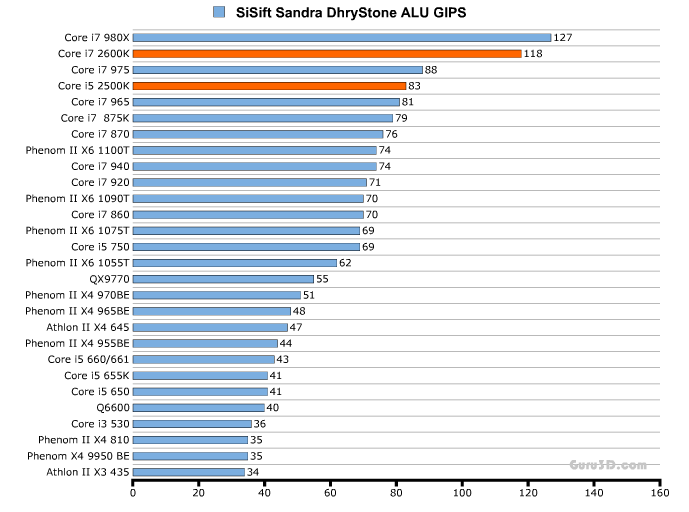The width and height of the screenshot is (689, 512).
Task: Click the value 79 for Core i7 875K
Action: pyautogui.click(x=401, y=118)
